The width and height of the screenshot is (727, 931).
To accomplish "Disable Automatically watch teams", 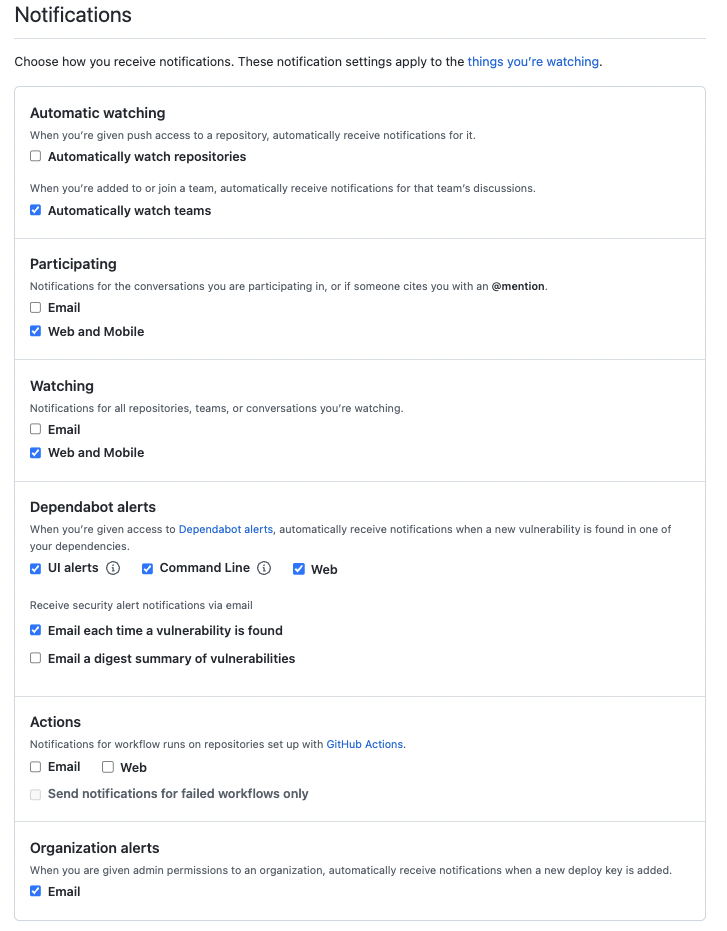I will pos(35,210).
